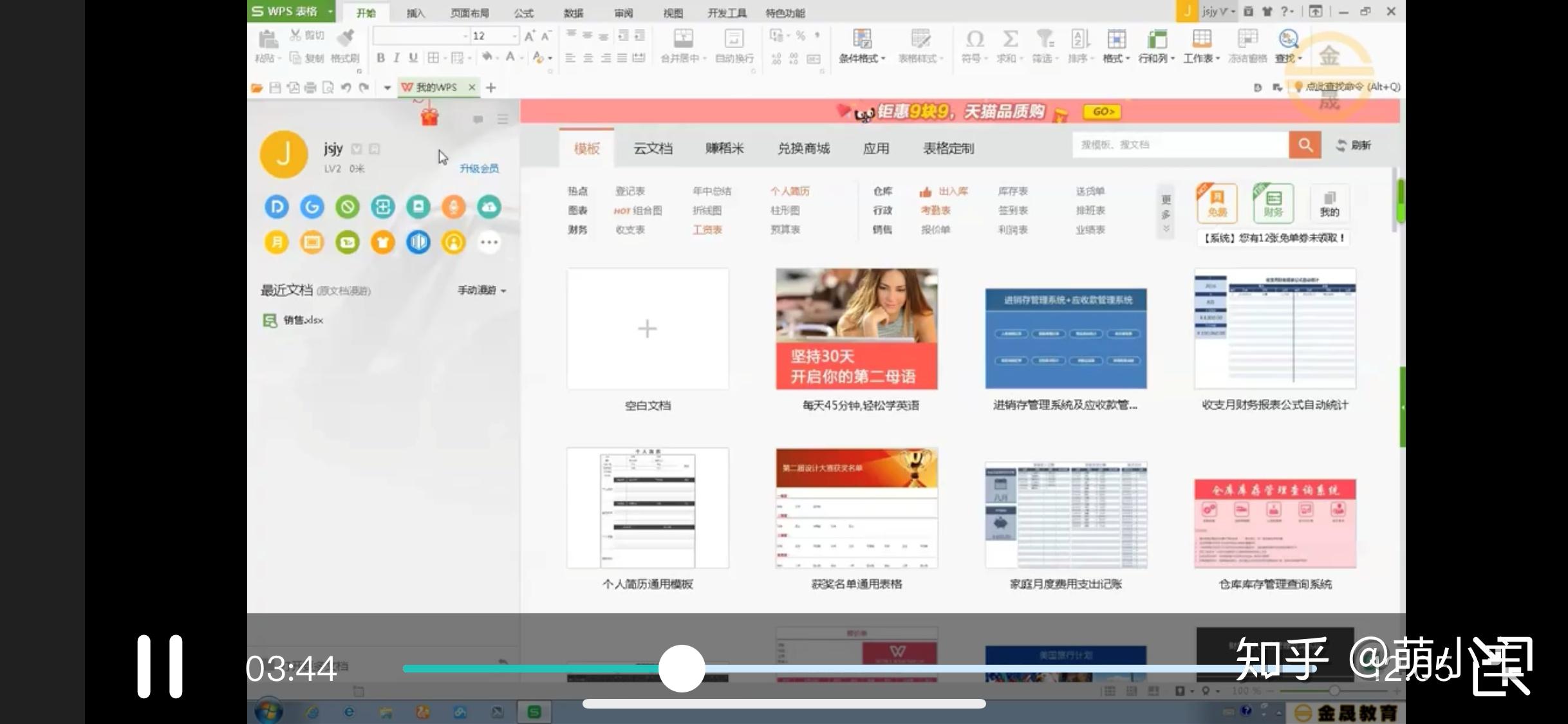Click the Internet Explorer taskbar icon
1568x724 pixels.
(349, 712)
